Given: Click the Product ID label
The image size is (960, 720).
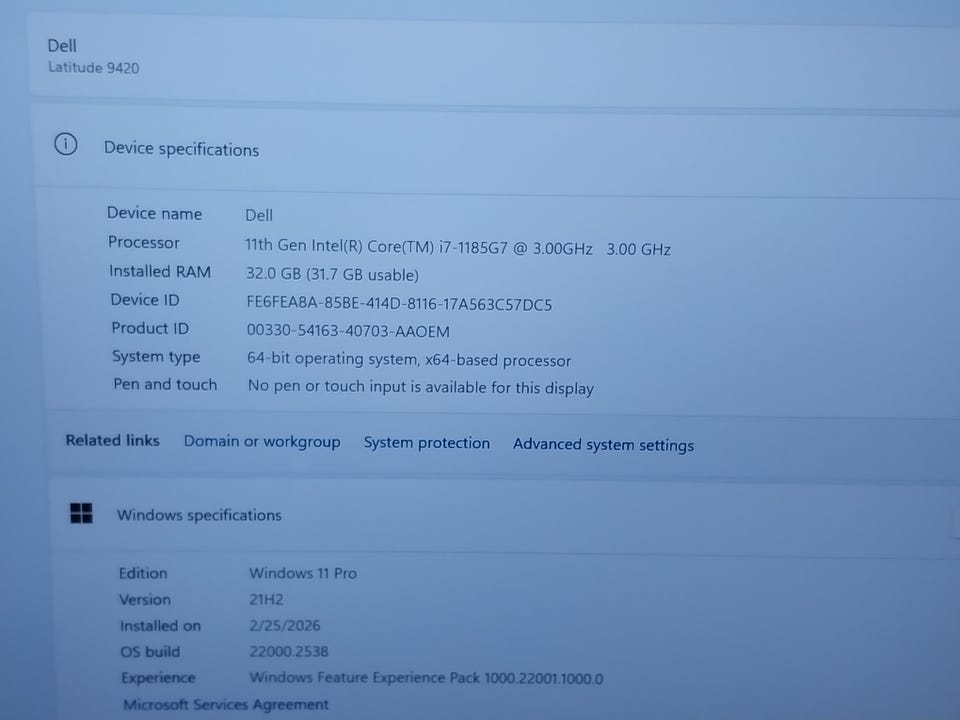Looking at the screenshot, I should (150, 328).
